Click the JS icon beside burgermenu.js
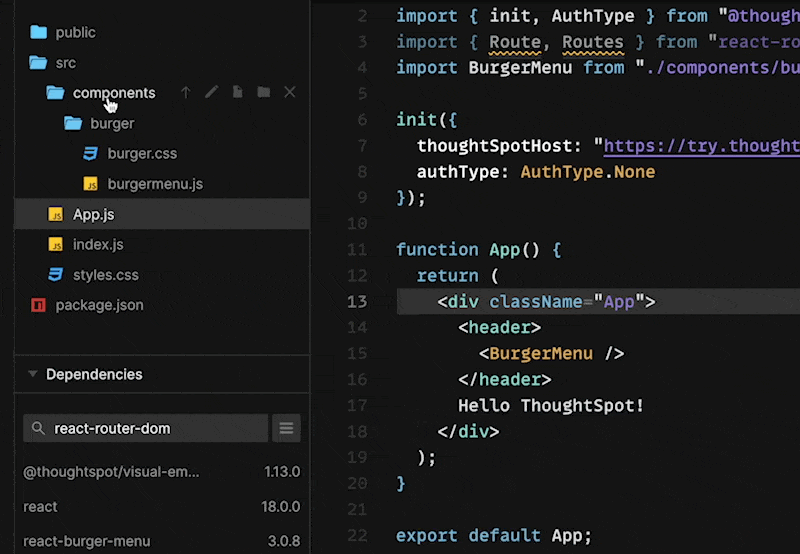The height and width of the screenshot is (554, 800). tap(91, 184)
